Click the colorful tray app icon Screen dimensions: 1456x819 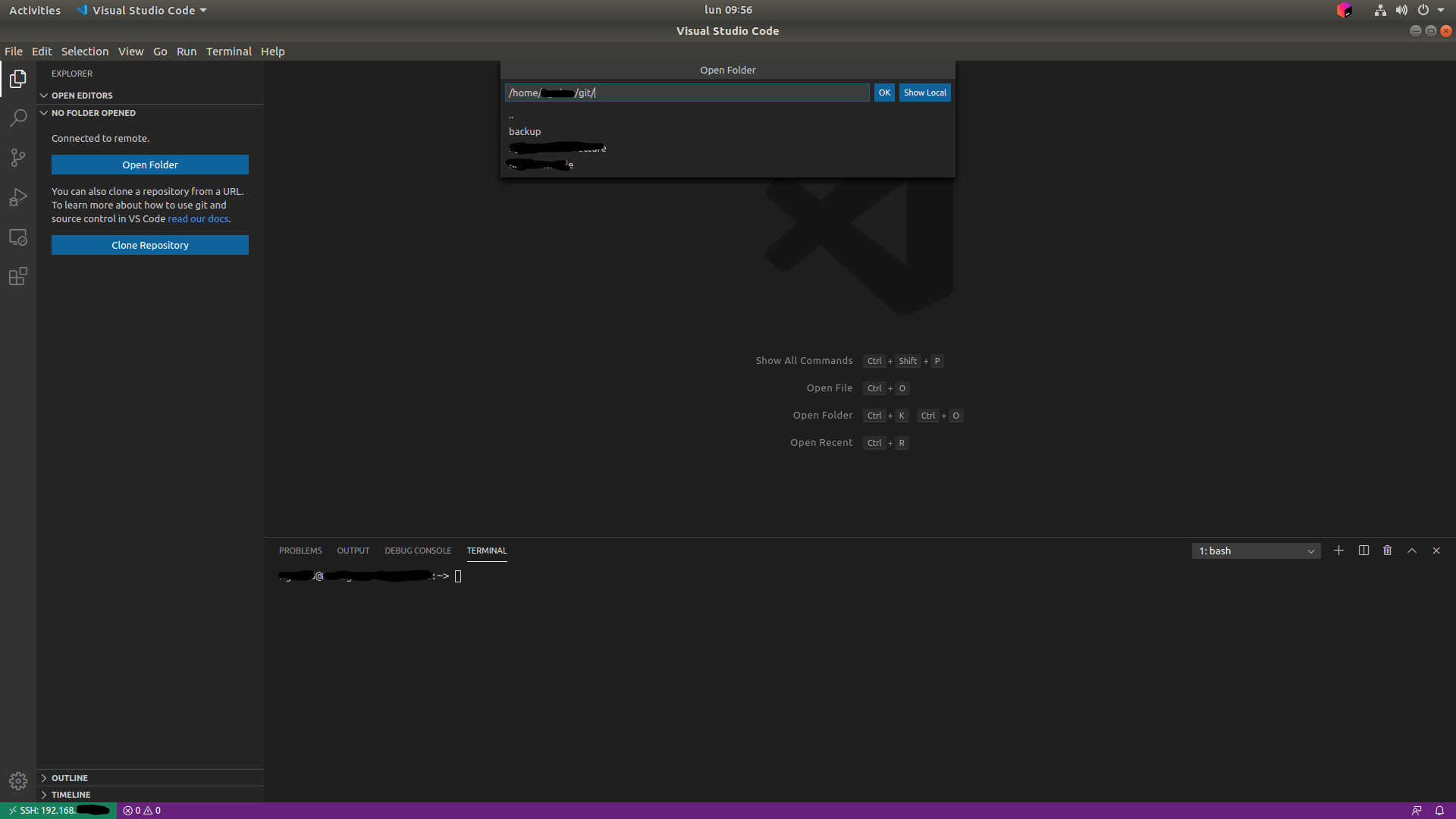pos(1345,10)
